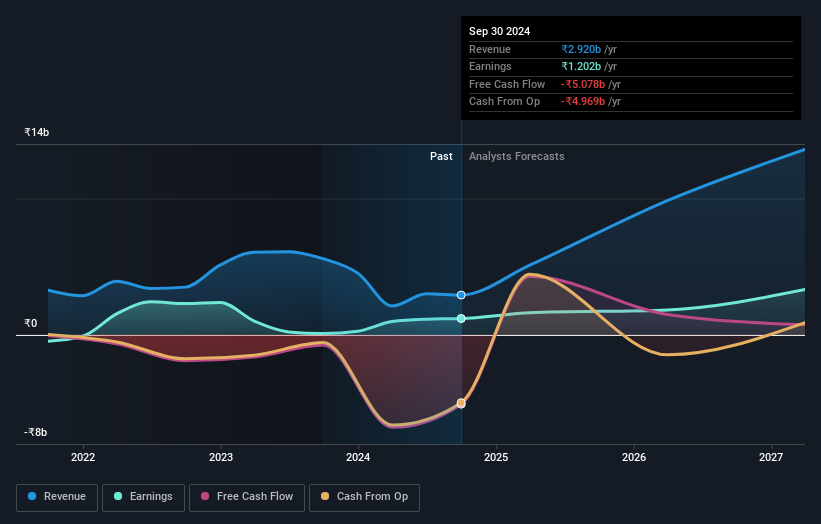This screenshot has width=821, height=524.
Task: Click the teal Earnings legend dot
Action: 118,496
